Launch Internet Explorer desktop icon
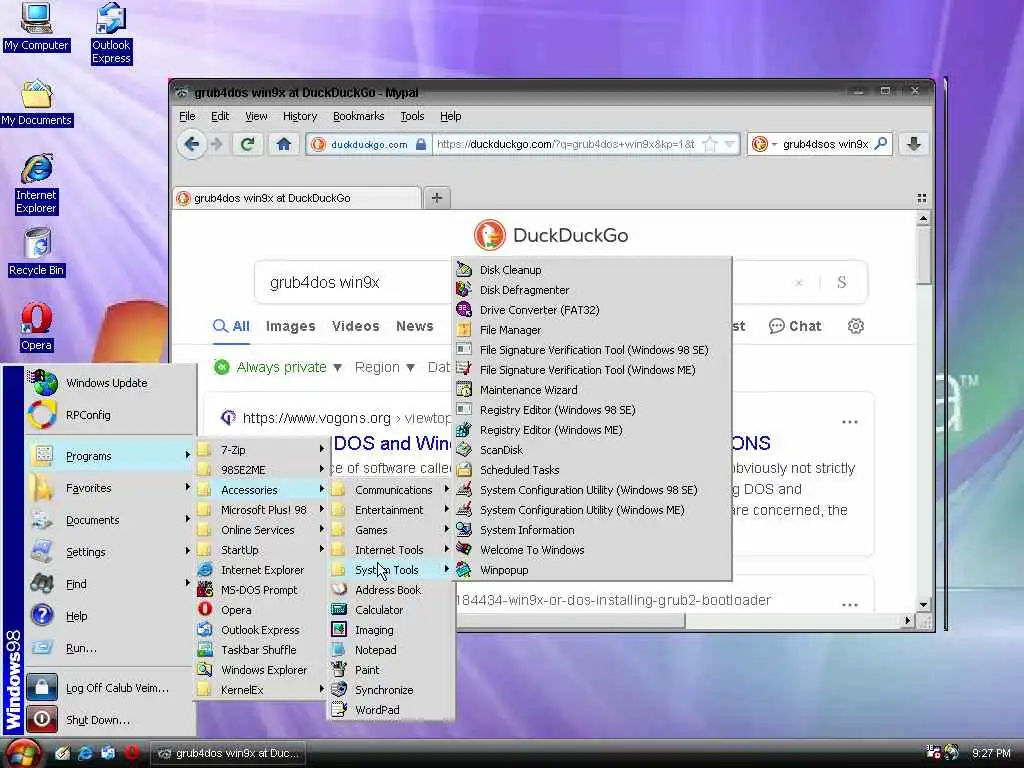1024x768 pixels. click(x=37, y=184)
